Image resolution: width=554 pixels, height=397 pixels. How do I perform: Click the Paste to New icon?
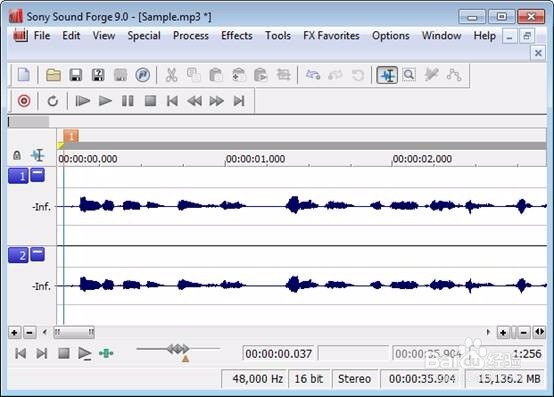coord(261,75)
